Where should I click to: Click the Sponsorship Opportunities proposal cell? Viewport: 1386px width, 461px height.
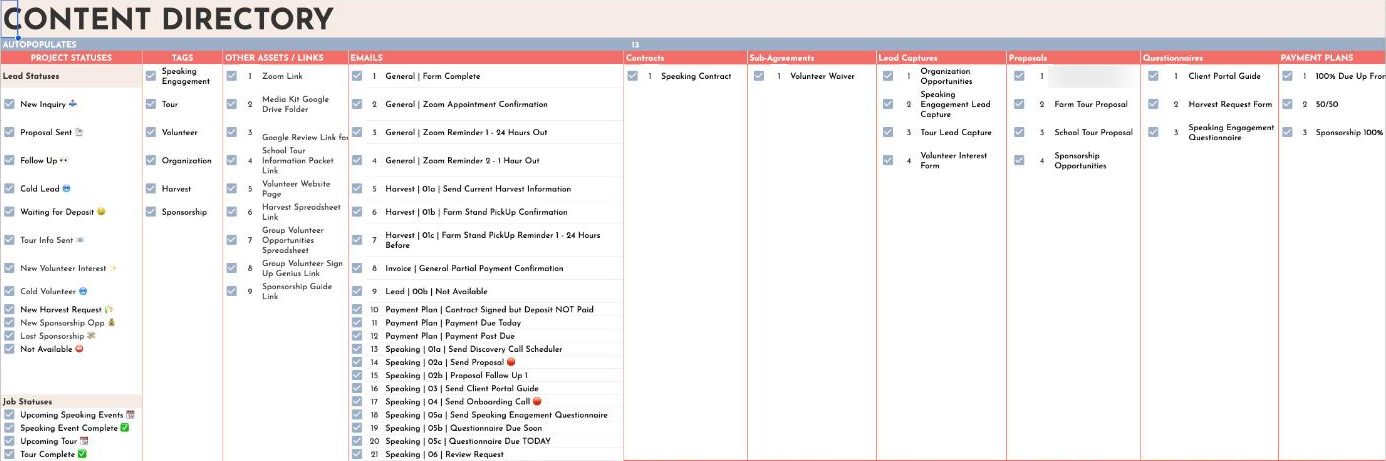1080,160
